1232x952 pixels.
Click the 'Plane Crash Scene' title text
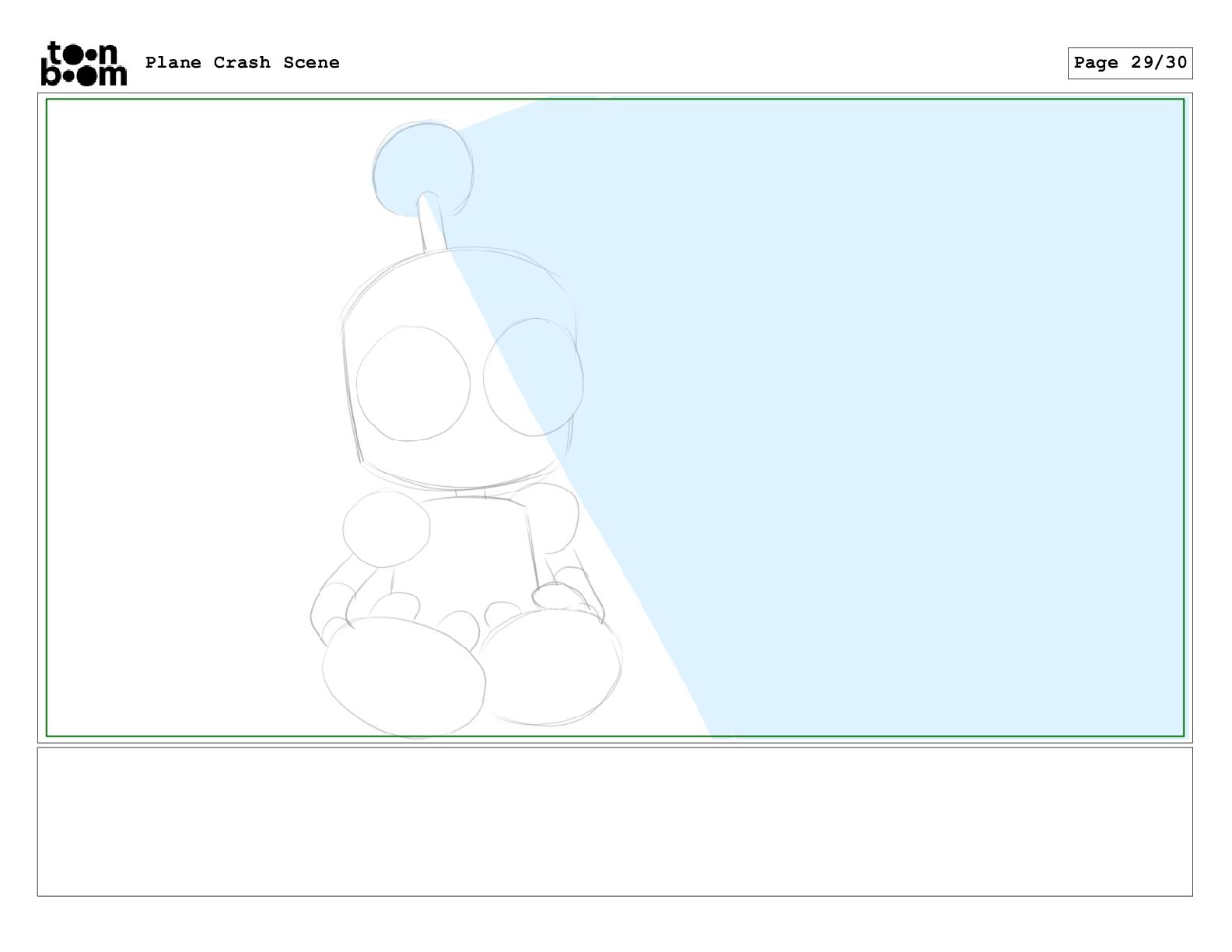coord(243,62)
